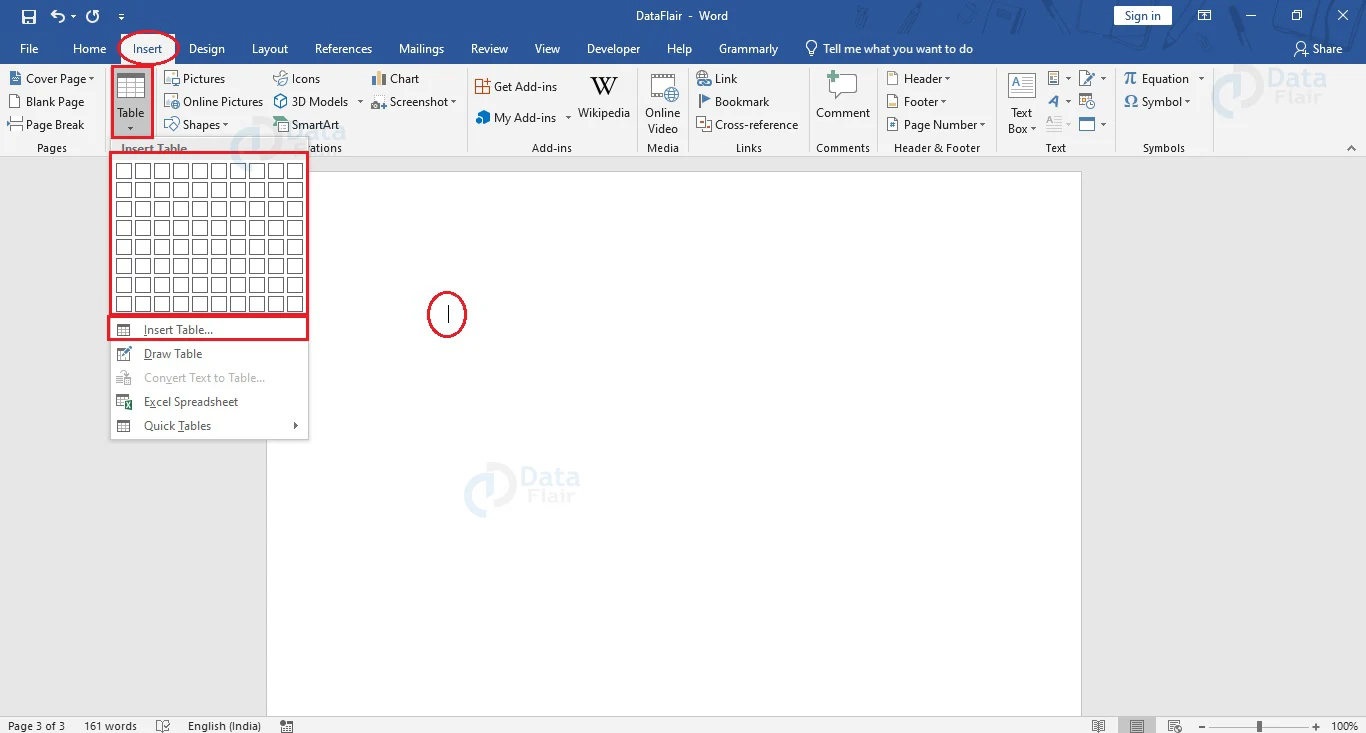Open the 3D Models dropdown arrow
The height and width of the screenshot is (733, 1366).
tap(360, 102)
